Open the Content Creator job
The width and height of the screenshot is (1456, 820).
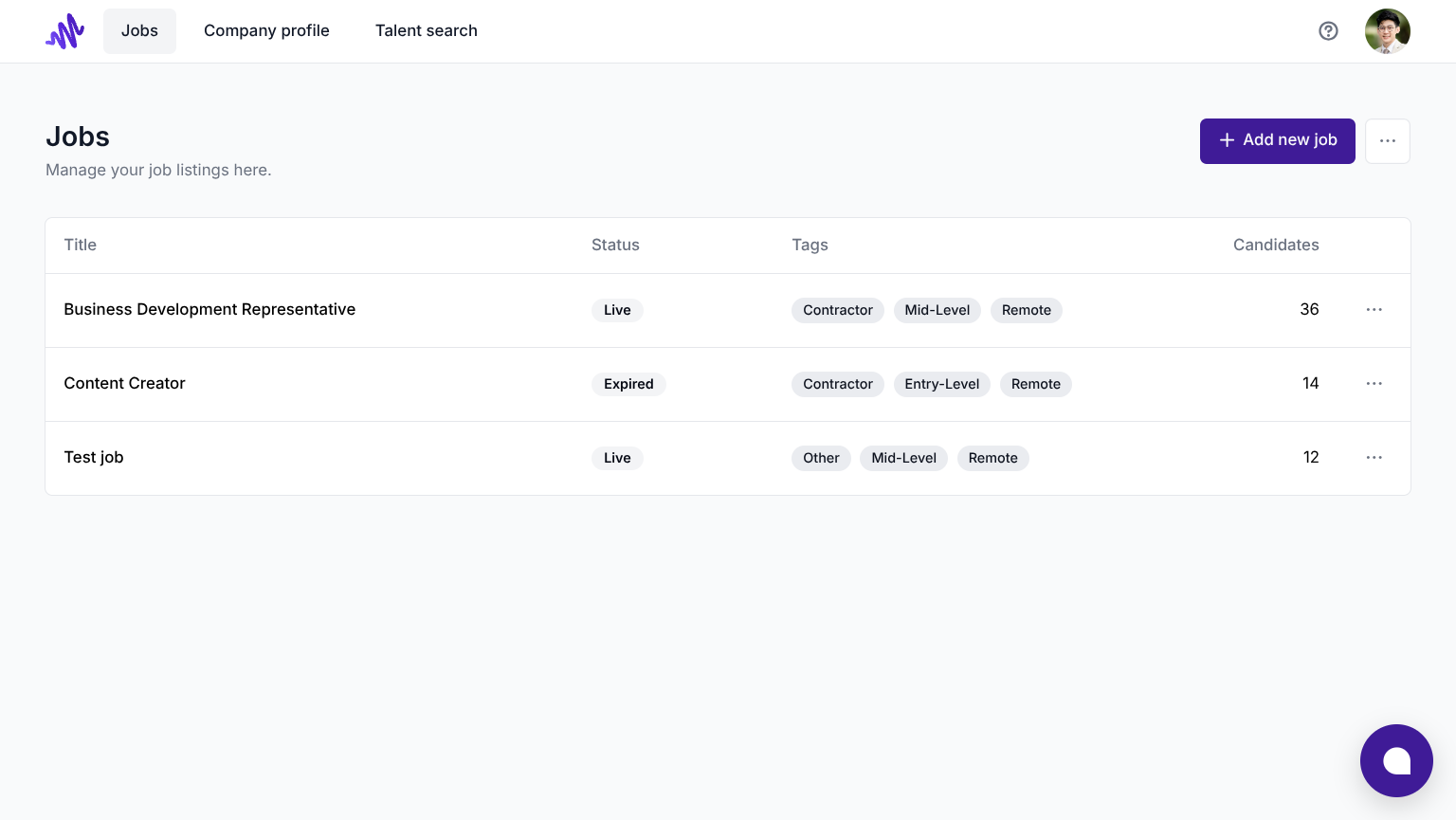(124, 384)
